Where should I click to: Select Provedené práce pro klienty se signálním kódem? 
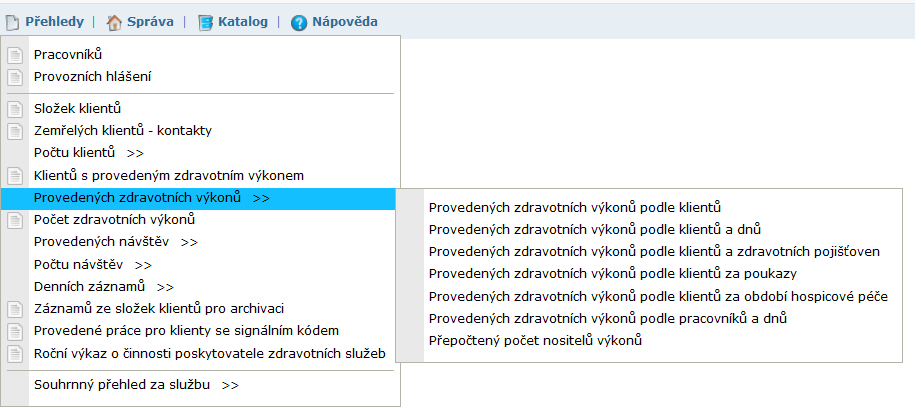186,331
